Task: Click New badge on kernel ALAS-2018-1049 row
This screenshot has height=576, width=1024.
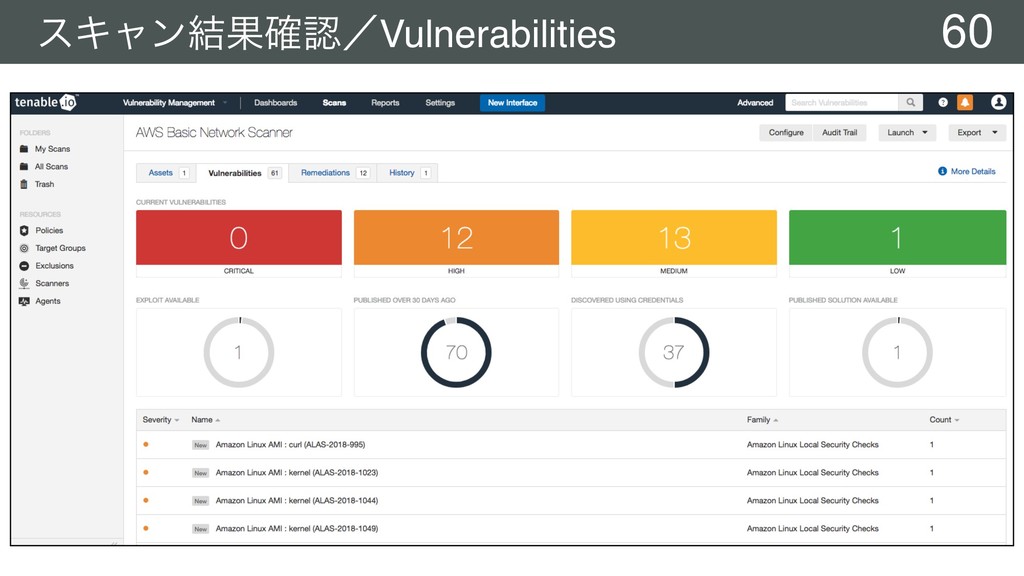Action: pos(200,529)
